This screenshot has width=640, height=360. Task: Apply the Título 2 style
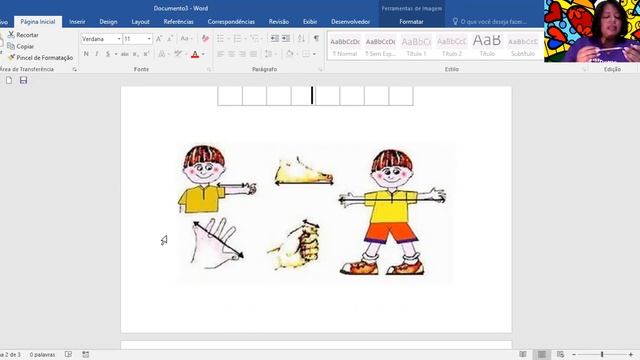452,46
